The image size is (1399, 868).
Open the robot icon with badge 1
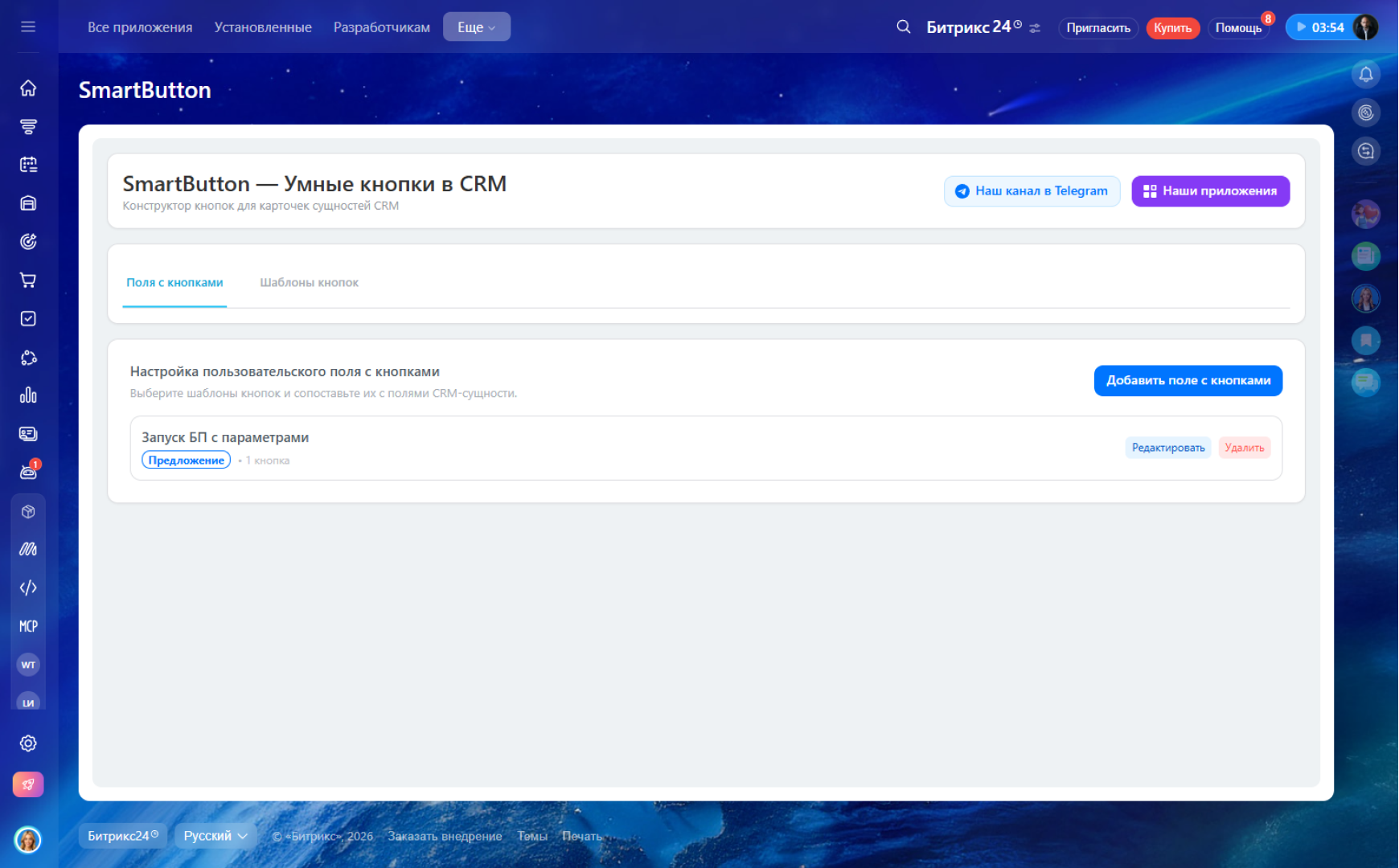(x=28, y=472)
